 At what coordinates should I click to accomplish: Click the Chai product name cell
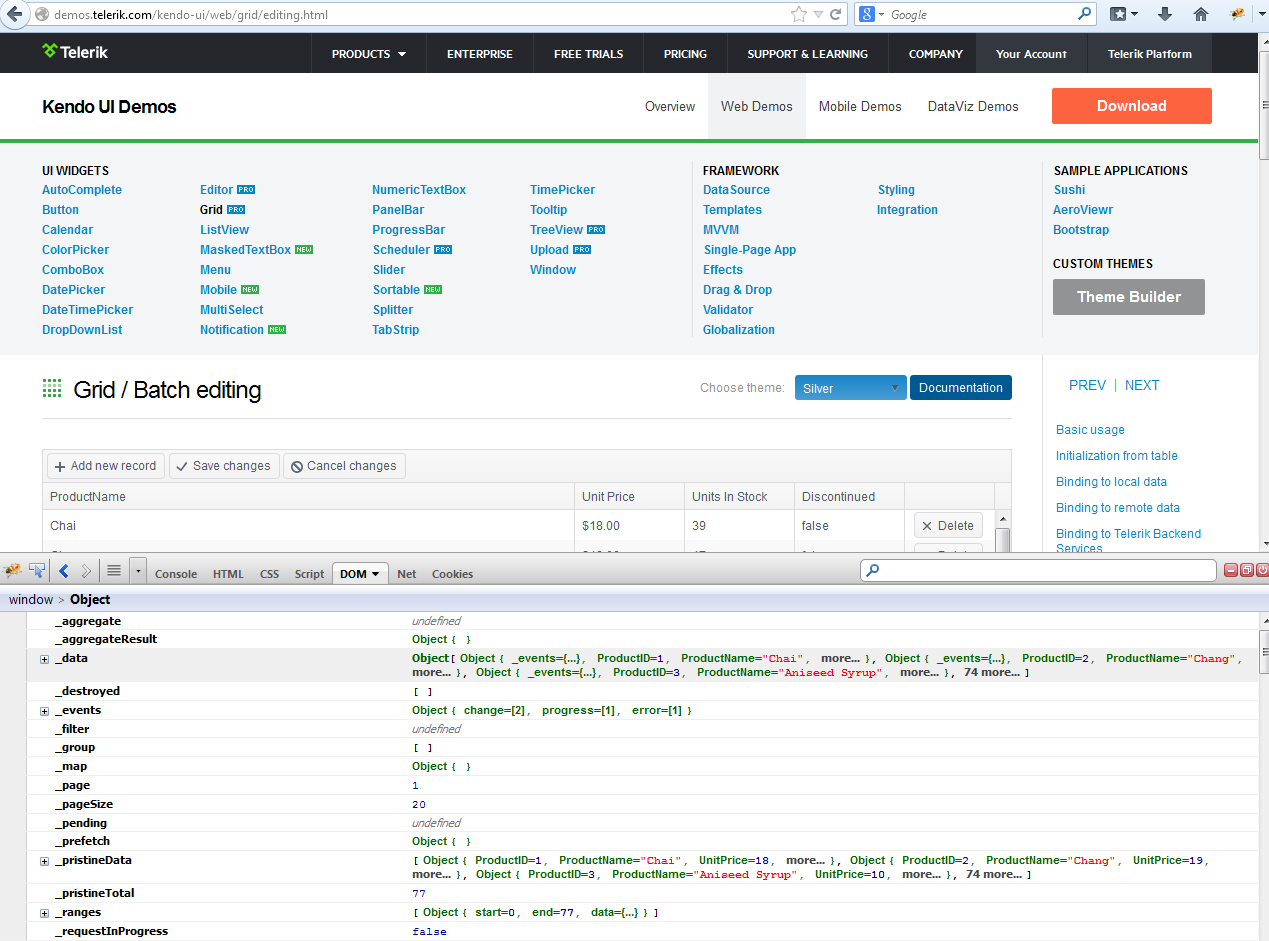pyautogui.click(x=308, y=526)
